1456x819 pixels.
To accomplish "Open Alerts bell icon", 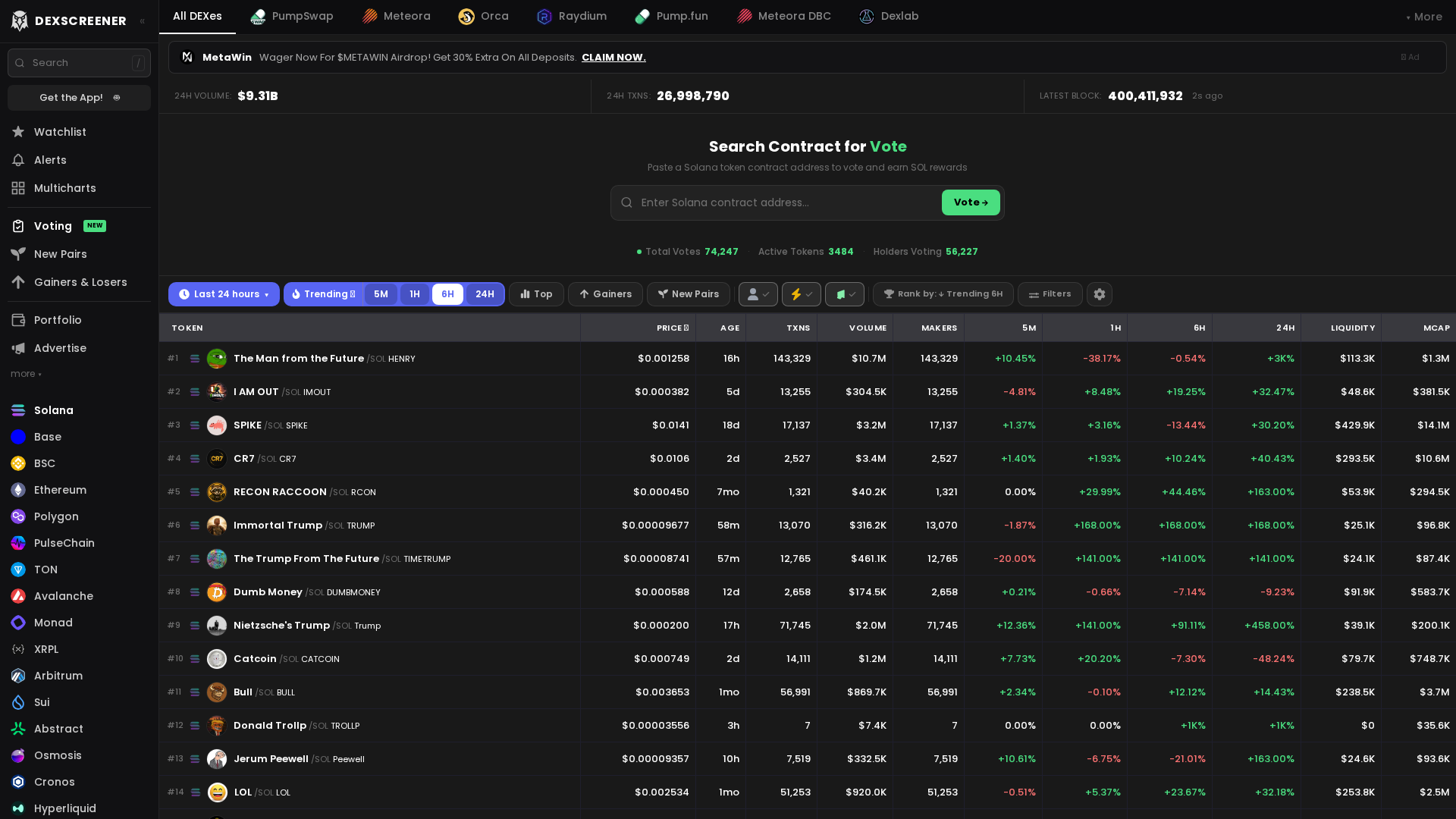I will (x=18, y=160).
